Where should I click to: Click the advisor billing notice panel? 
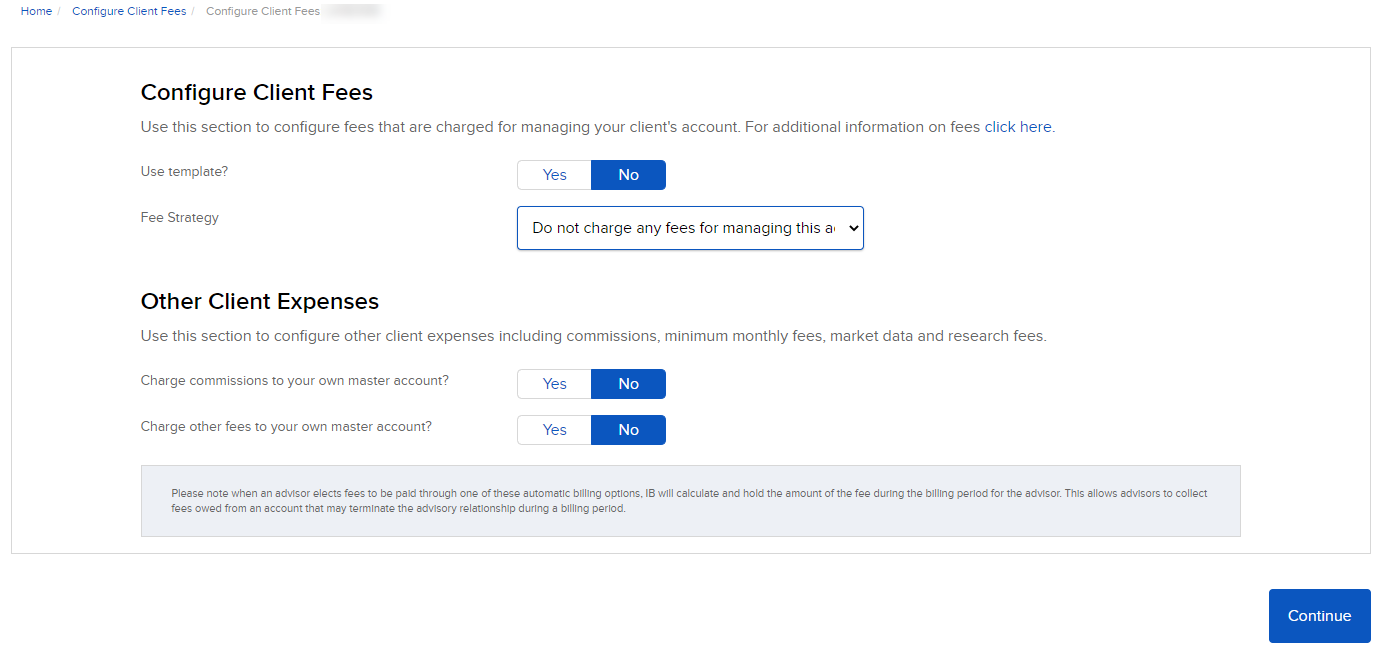[x=690, y=501]
